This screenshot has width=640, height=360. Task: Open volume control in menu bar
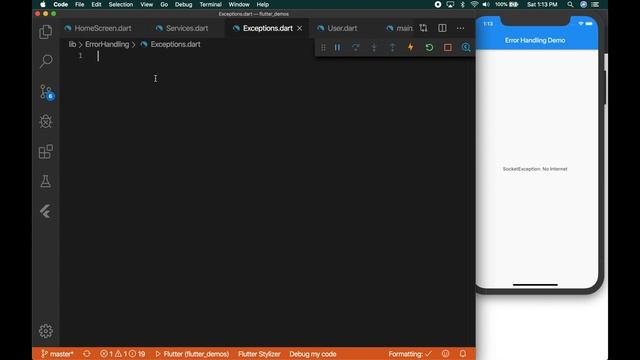coord(486,4)
